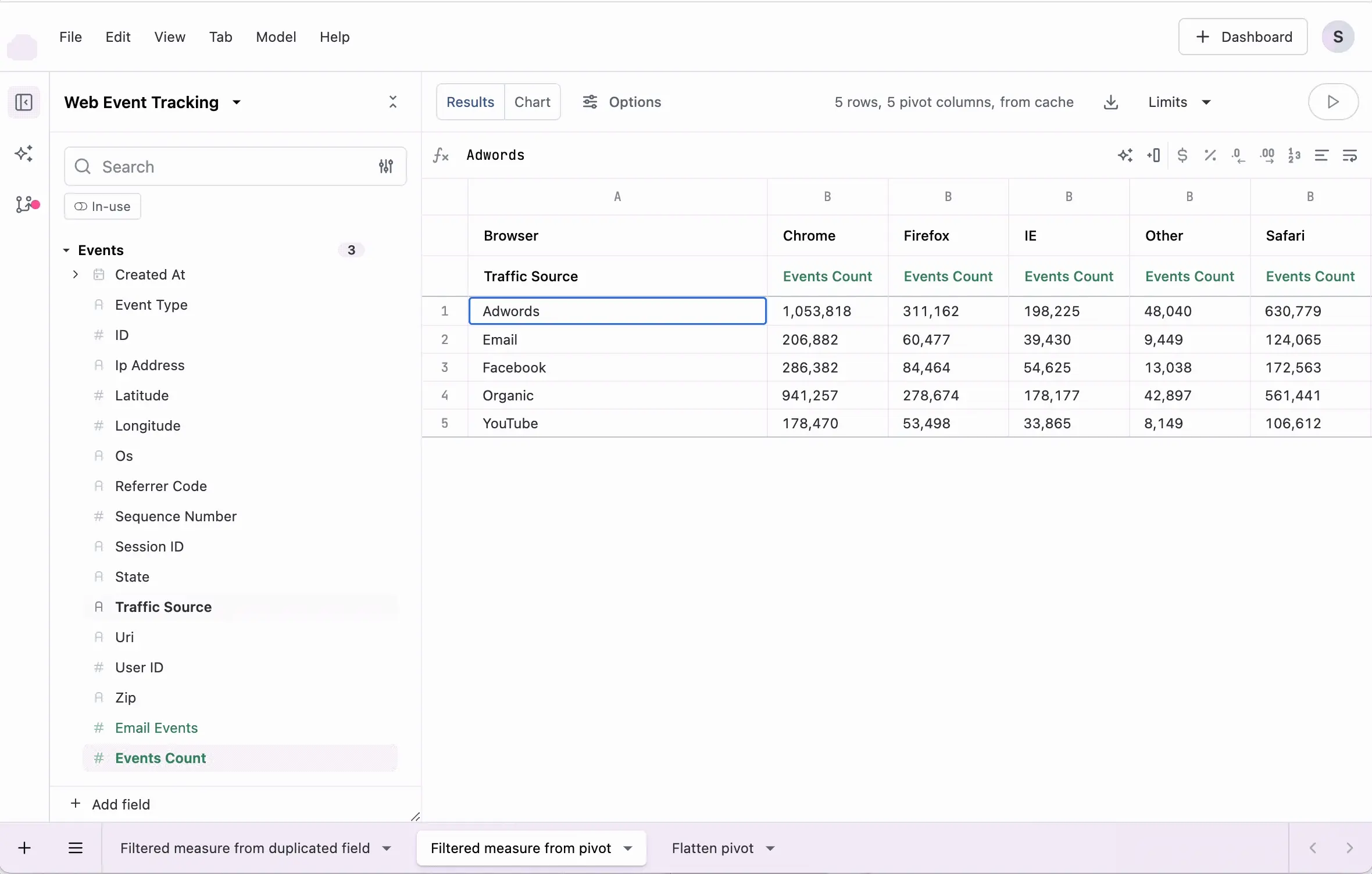Open number format 123 icon

tap(1294, 155)
